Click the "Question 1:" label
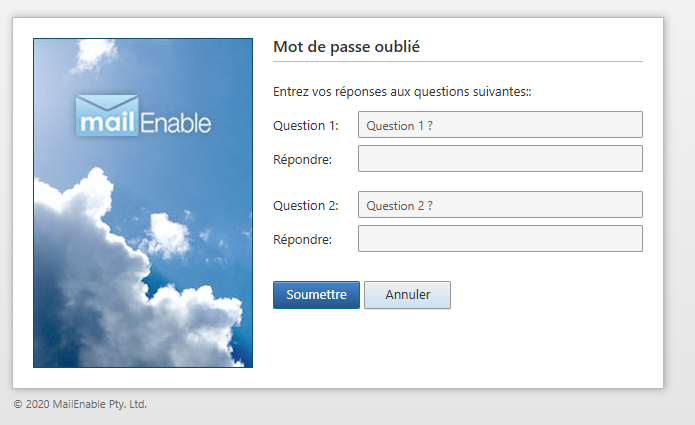The height and width of the screenshot is (425, 695). [306, 126]
